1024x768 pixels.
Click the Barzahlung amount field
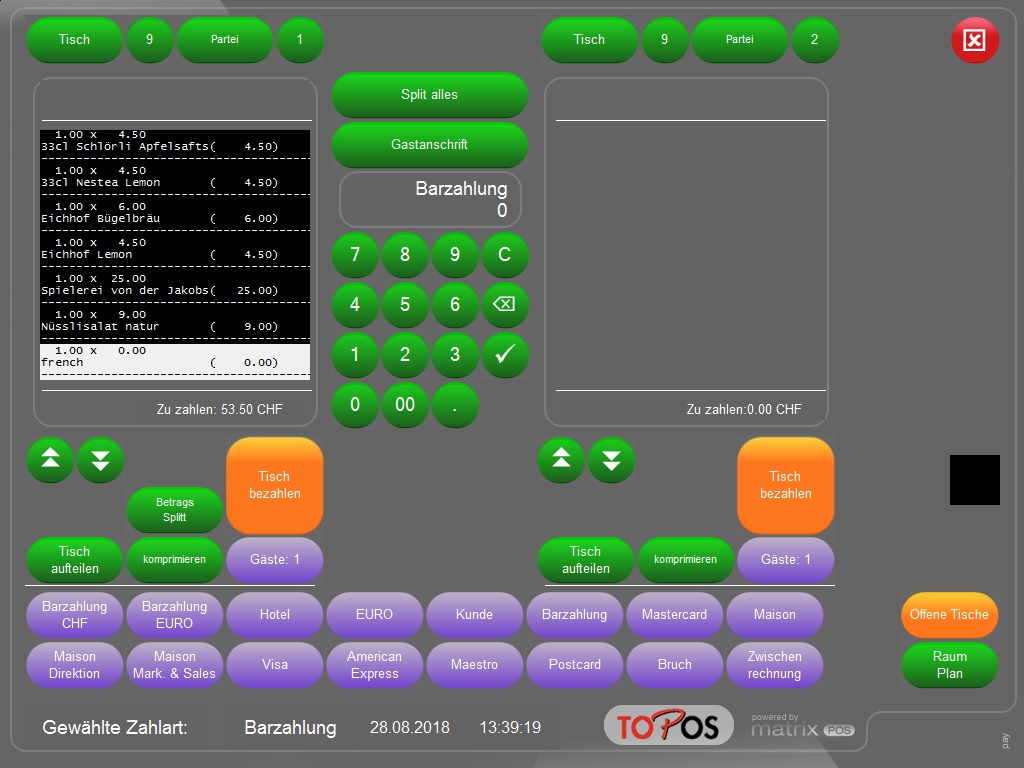431,199
